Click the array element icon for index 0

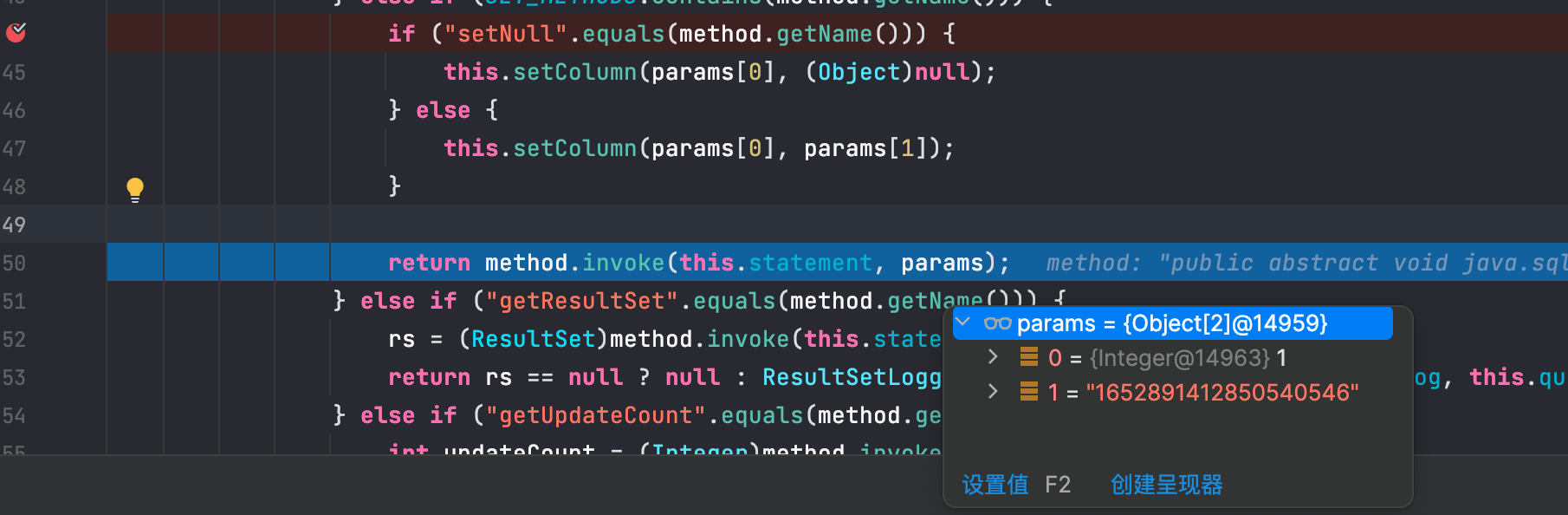pos(1029,357)
